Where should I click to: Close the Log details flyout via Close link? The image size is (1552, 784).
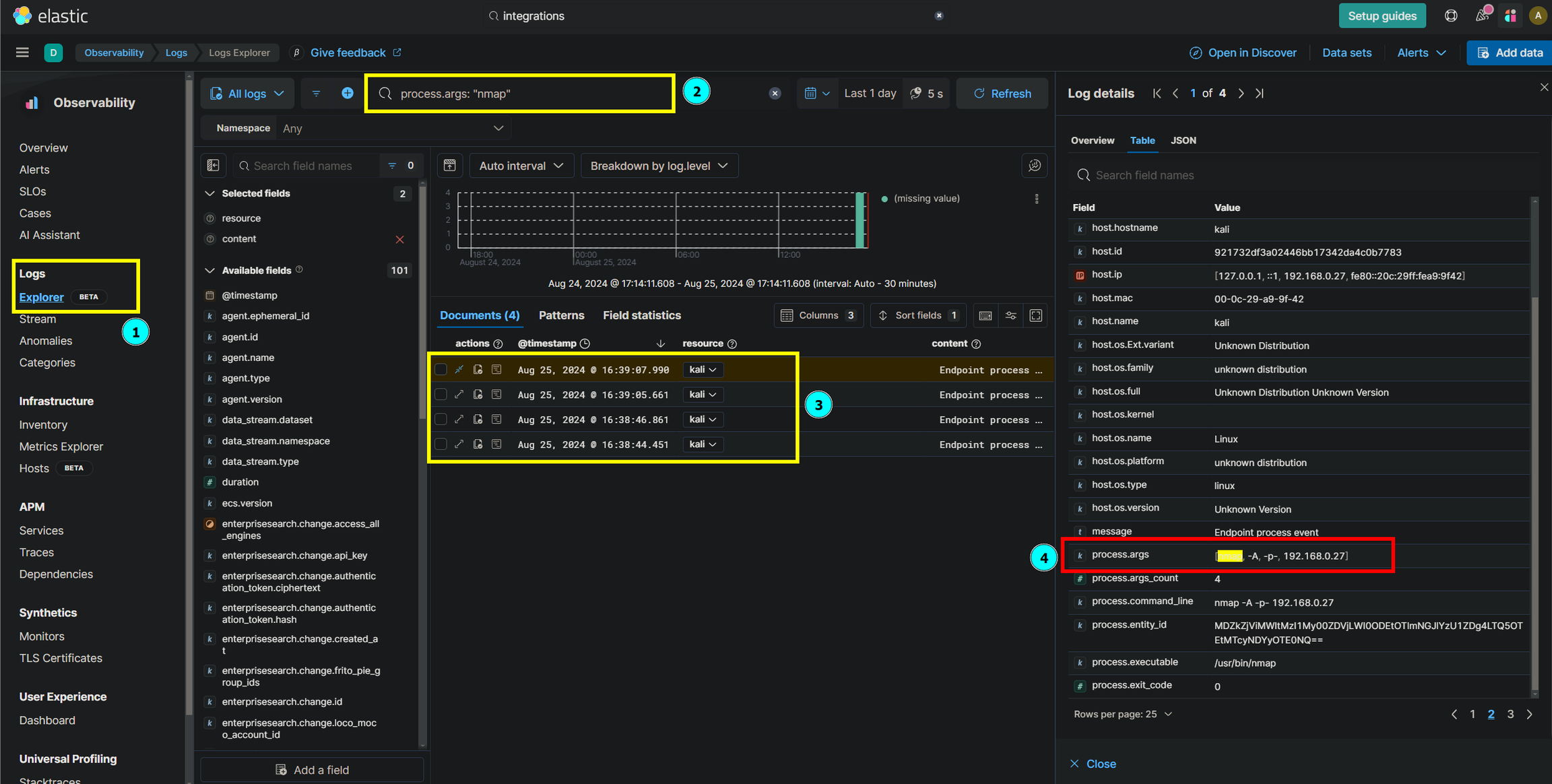(1093, 764)
